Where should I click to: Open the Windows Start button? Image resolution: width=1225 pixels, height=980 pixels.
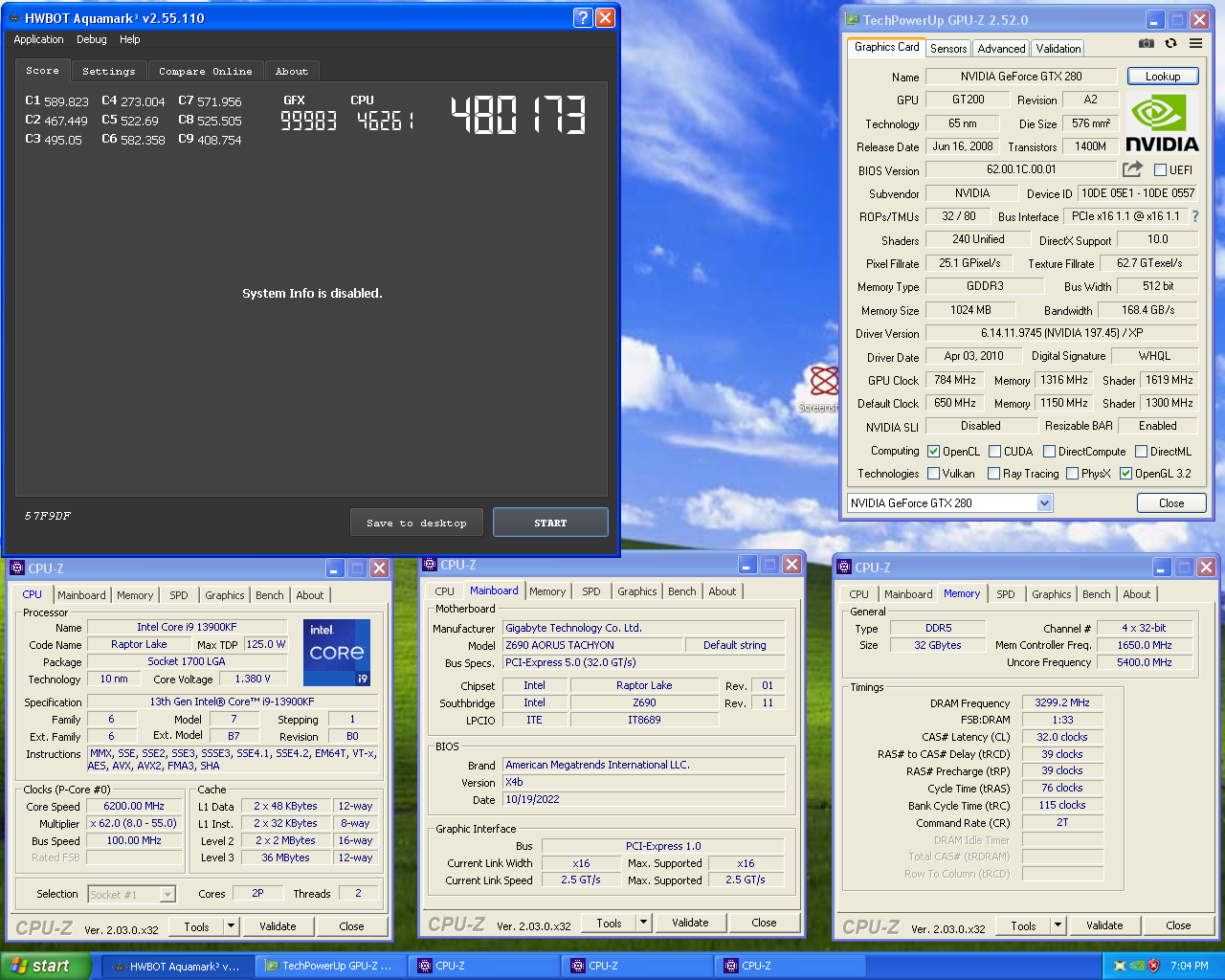(x=46, y=966)
